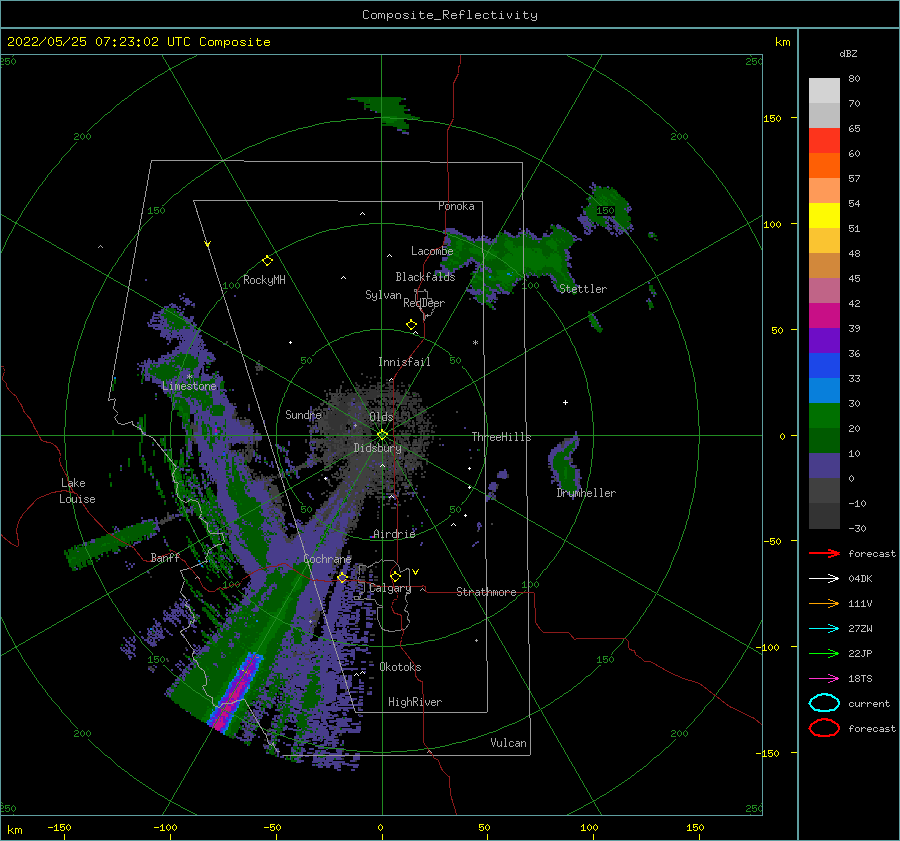Viewport: 900px width, 841px height.
Task: Select the slate purple 0-10 dBZ swatch
Action: click(824, 465)
